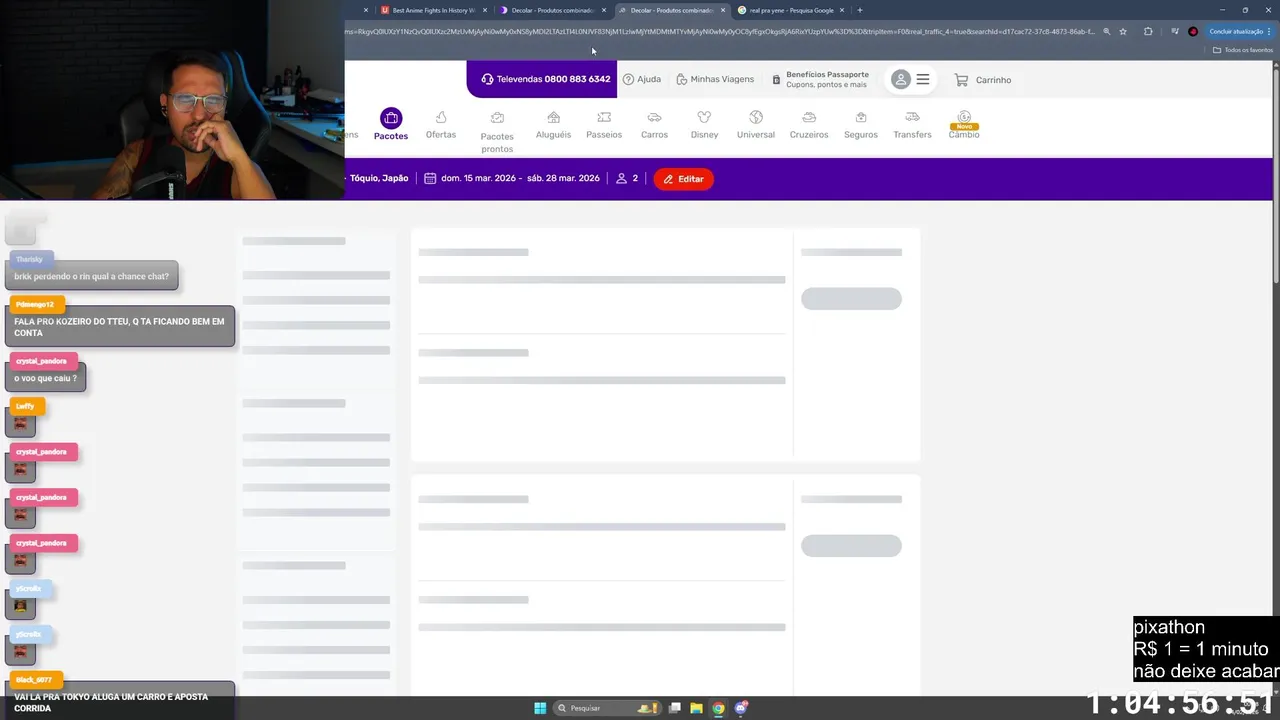Open the Transfers category icon

tap(912, 118)
